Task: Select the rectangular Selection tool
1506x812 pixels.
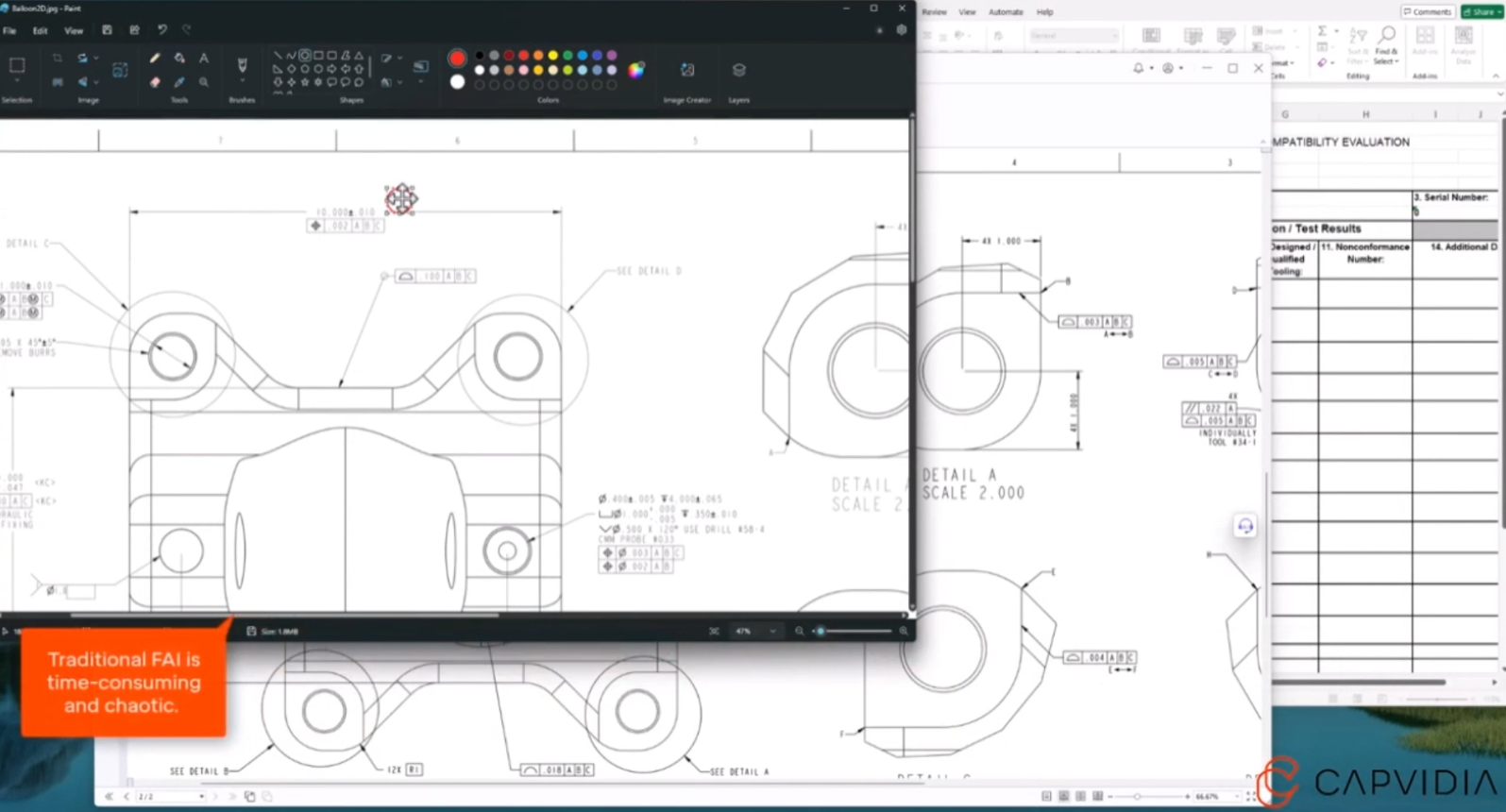Action: point(17,65)
